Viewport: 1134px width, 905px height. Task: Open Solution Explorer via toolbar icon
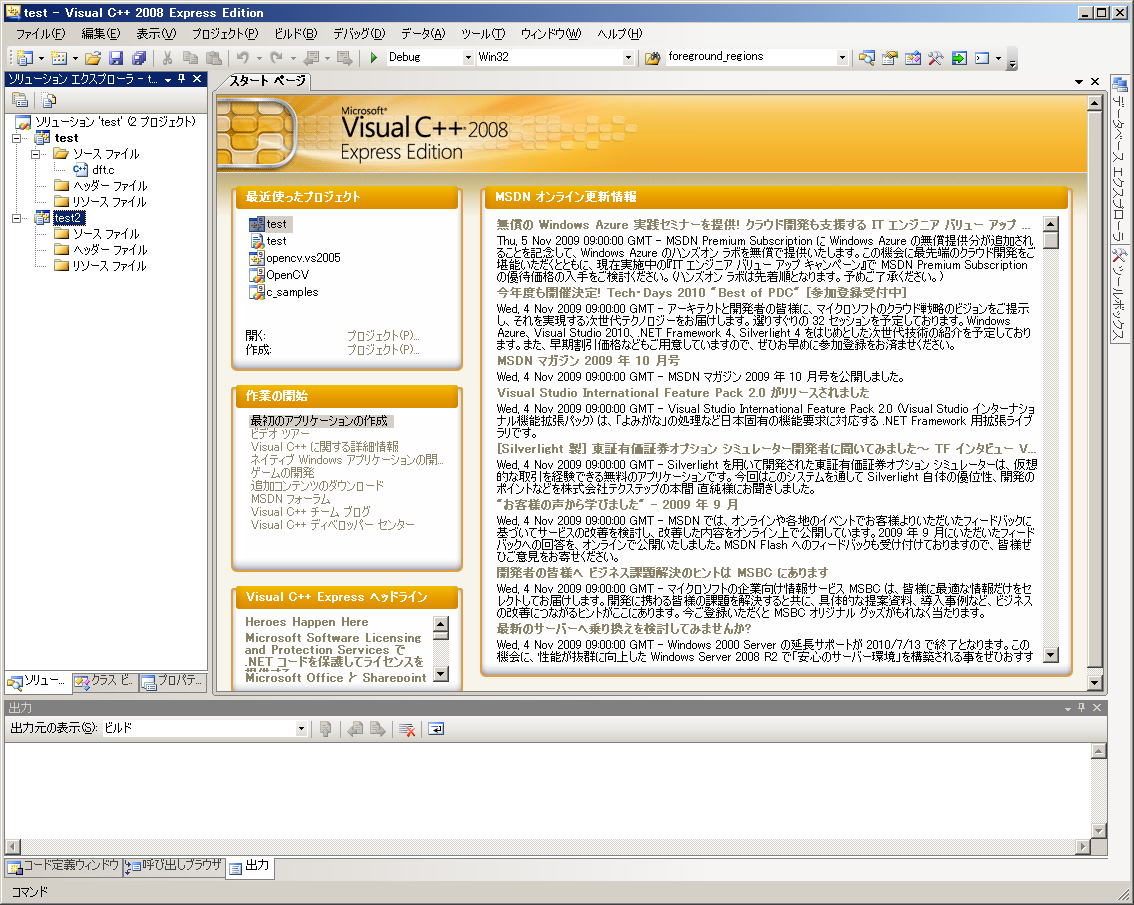866,57
